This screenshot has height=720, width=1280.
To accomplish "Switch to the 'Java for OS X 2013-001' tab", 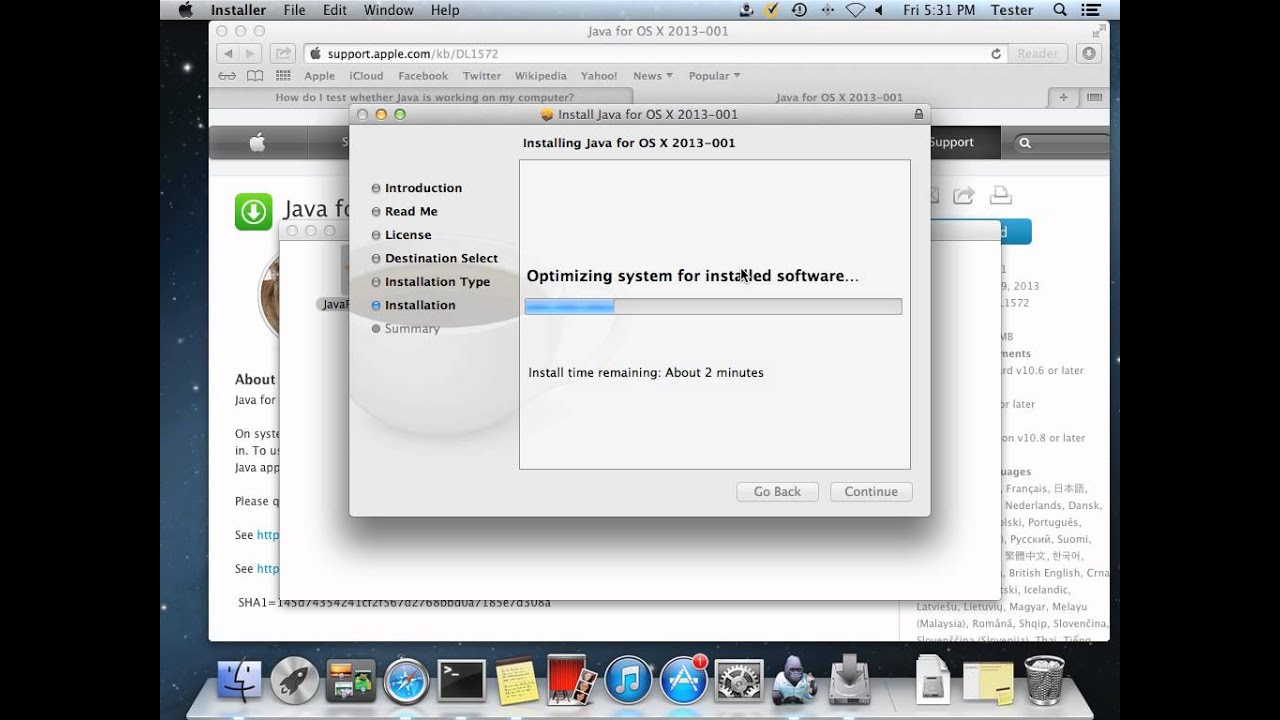I will point(839,97).
